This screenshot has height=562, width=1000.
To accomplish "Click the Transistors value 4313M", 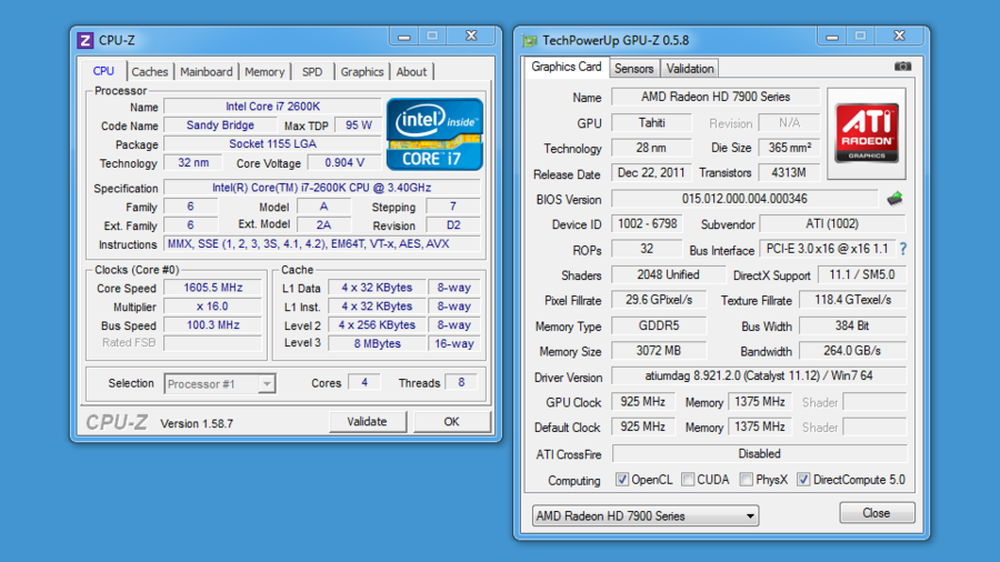I will (x=788, y=173).
